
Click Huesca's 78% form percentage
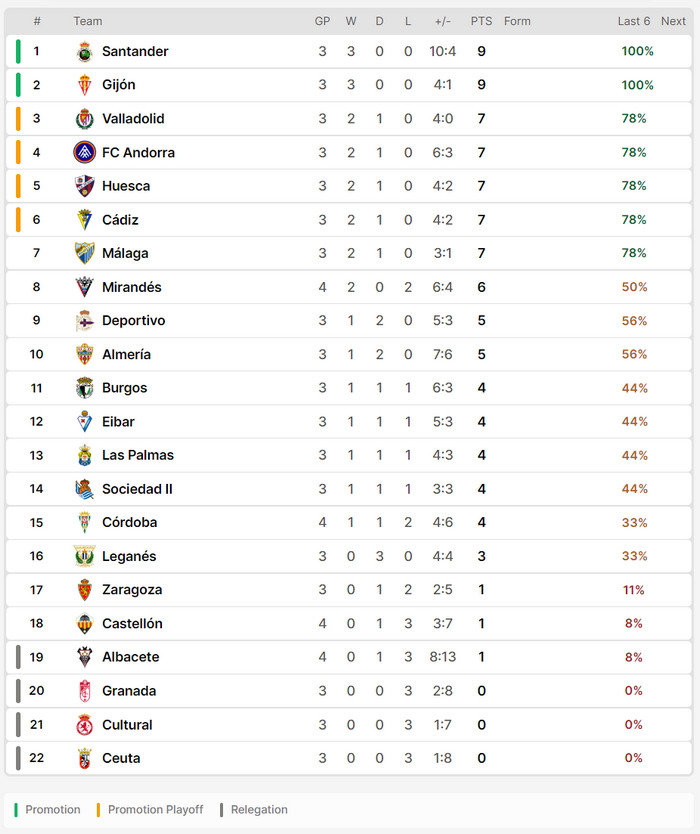pos(634,186)
